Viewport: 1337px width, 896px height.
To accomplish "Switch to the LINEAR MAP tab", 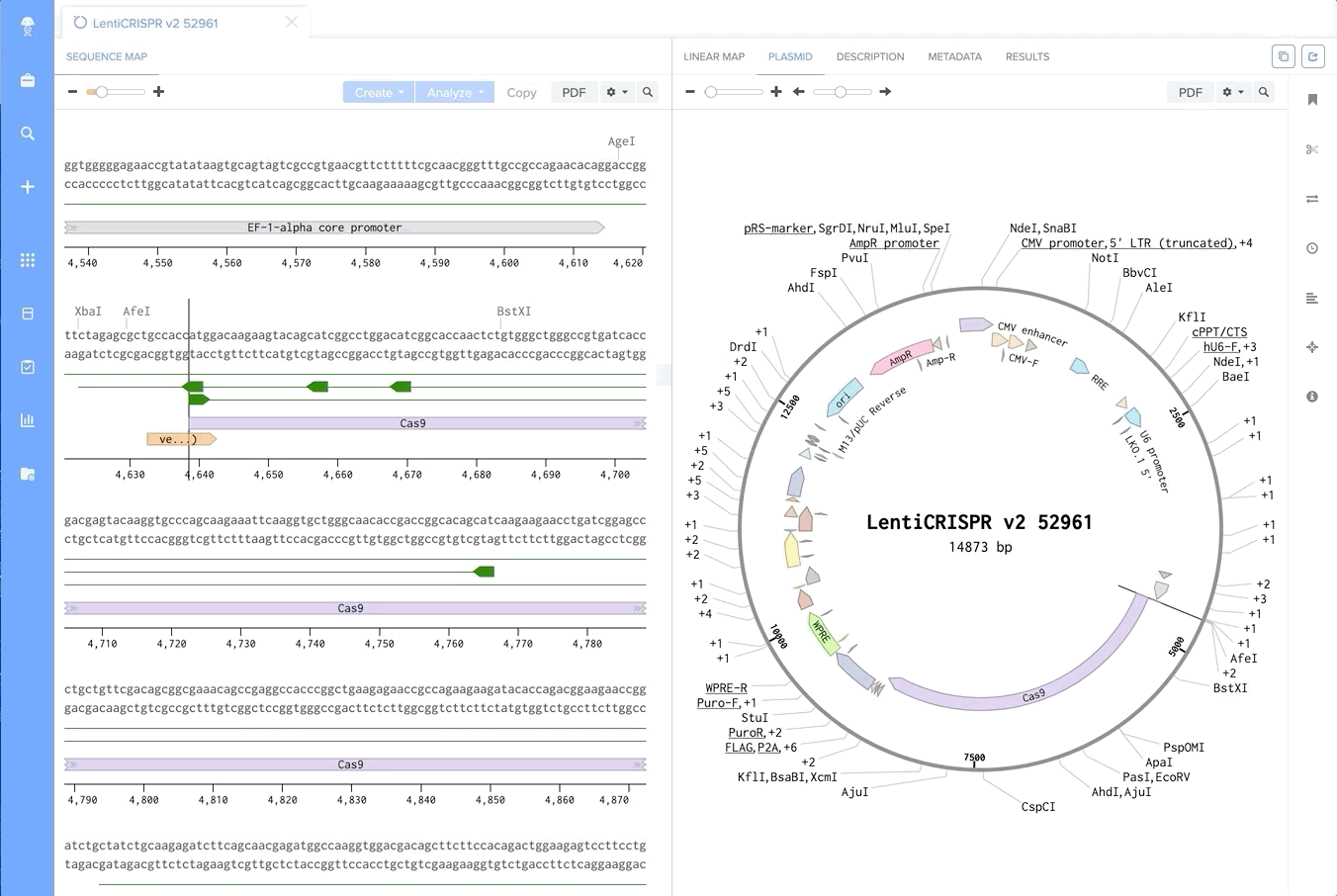I will tap(714, 56).
